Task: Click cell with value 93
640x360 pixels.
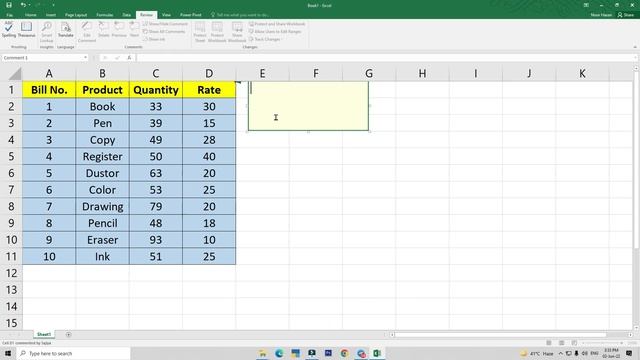Action: [x=156, y=240]
